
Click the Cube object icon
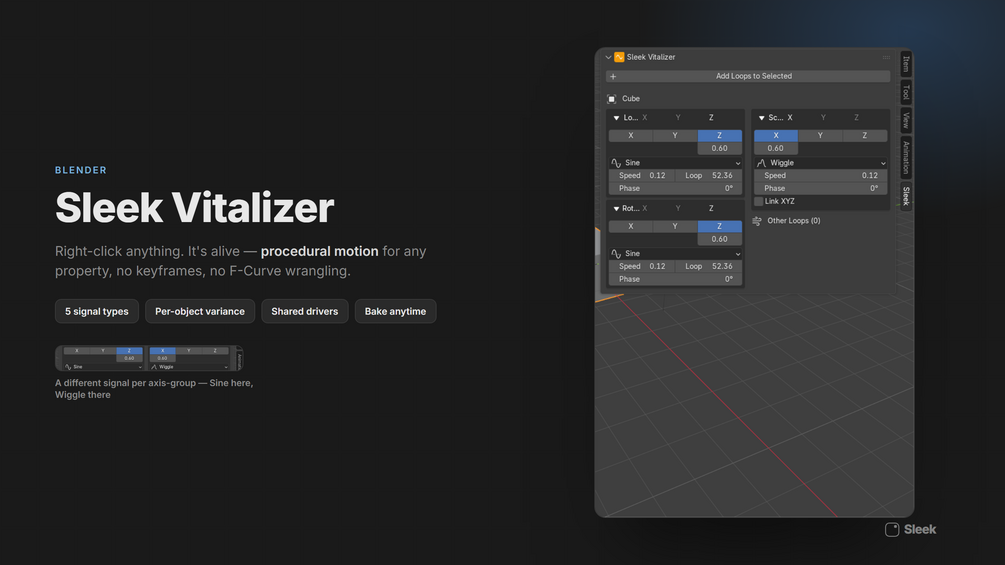(611, 99)
